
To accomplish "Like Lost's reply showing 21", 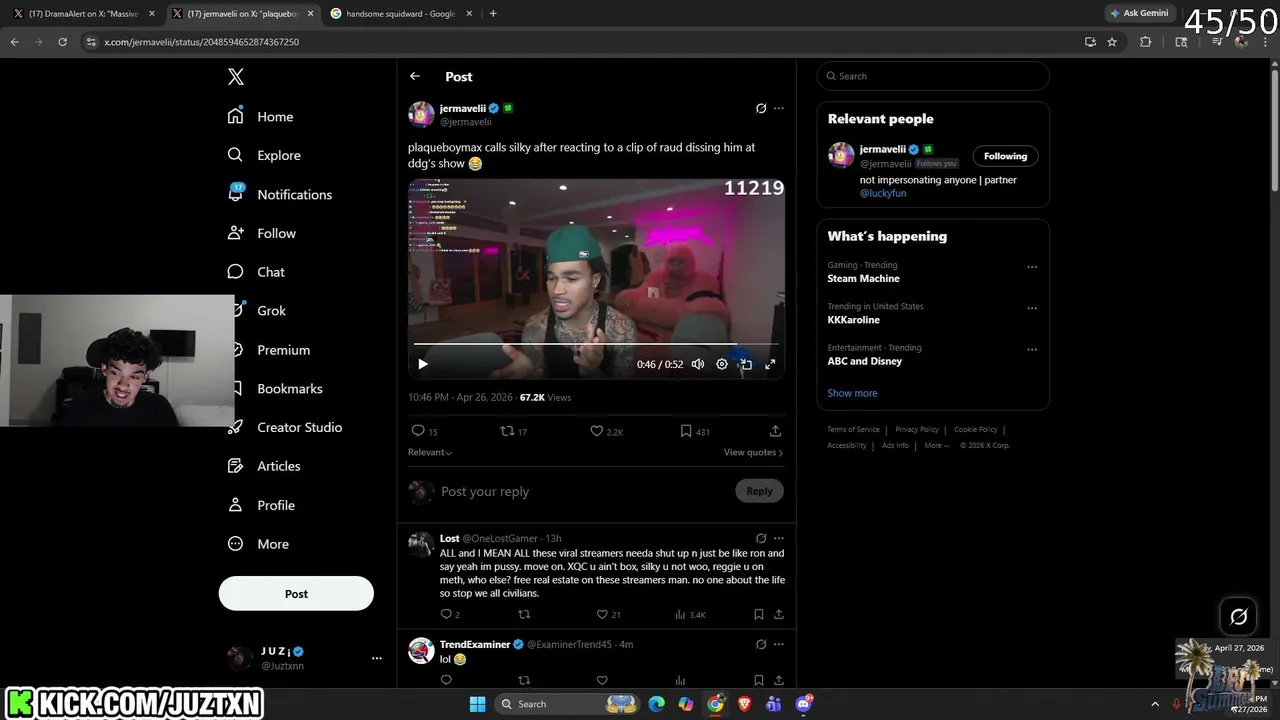I will 602,614.
